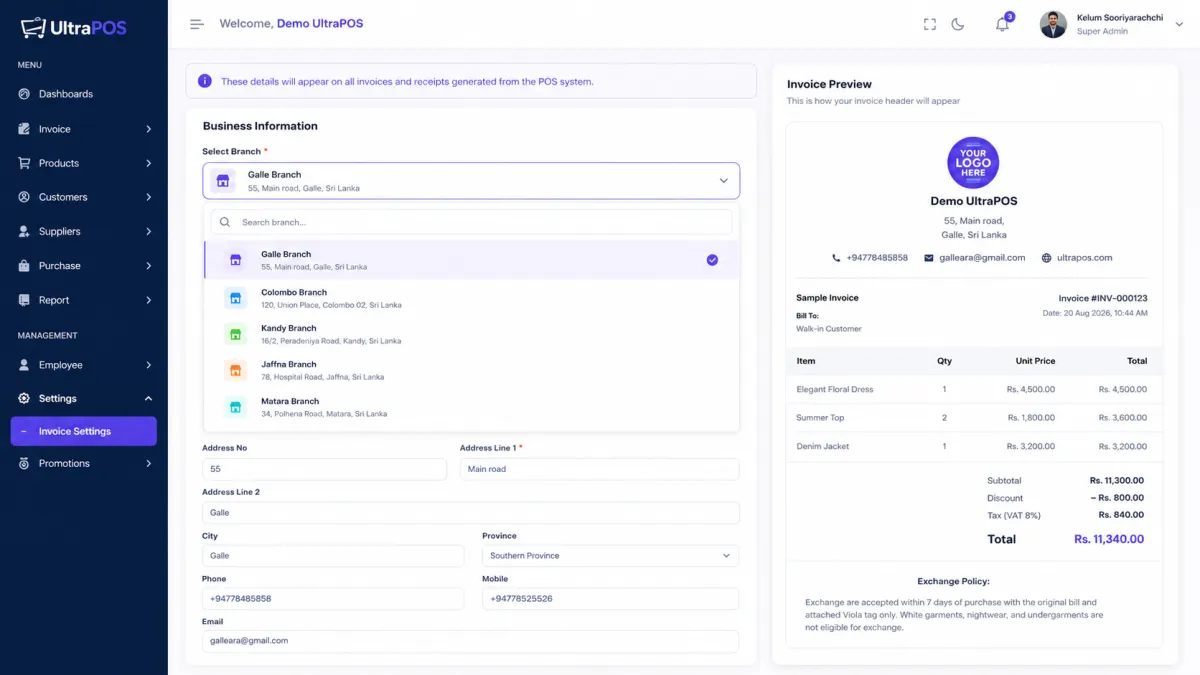Screen dimensions: 1200x675
Task: Click the orange Jaffna Branch store icon
Action: [235, 370]
